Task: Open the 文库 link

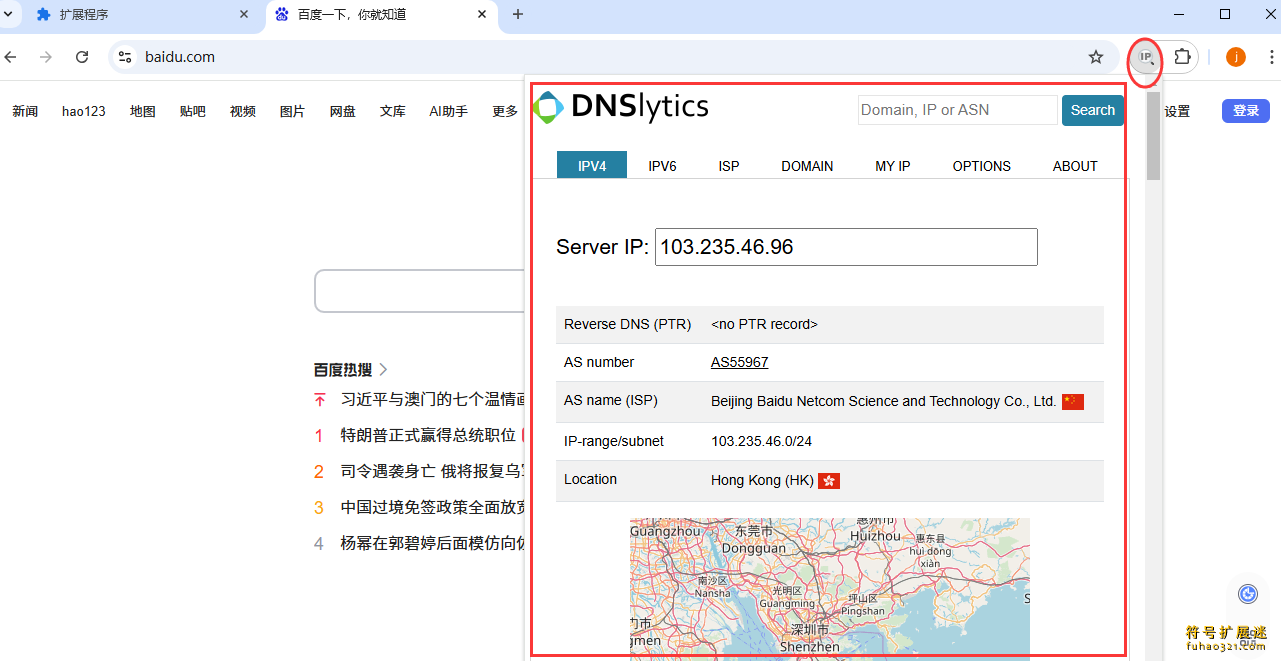Action: click(x=393, y=111)
